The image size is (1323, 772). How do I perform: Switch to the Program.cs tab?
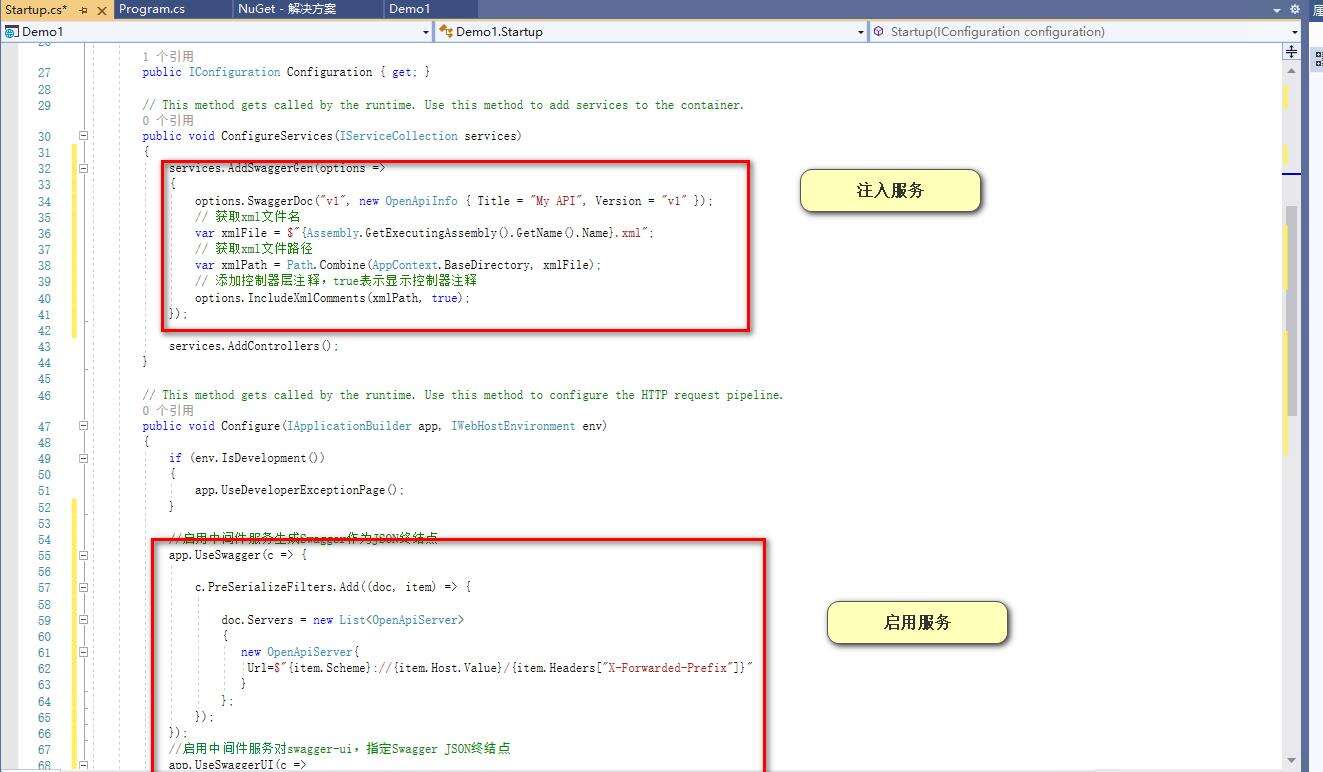(x=152, y=9)
